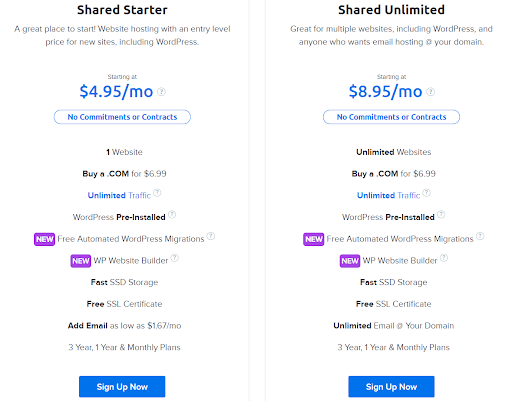Click 'Buy a .COM for $6.99' in Shared Unlimited

tap(394, 174)
